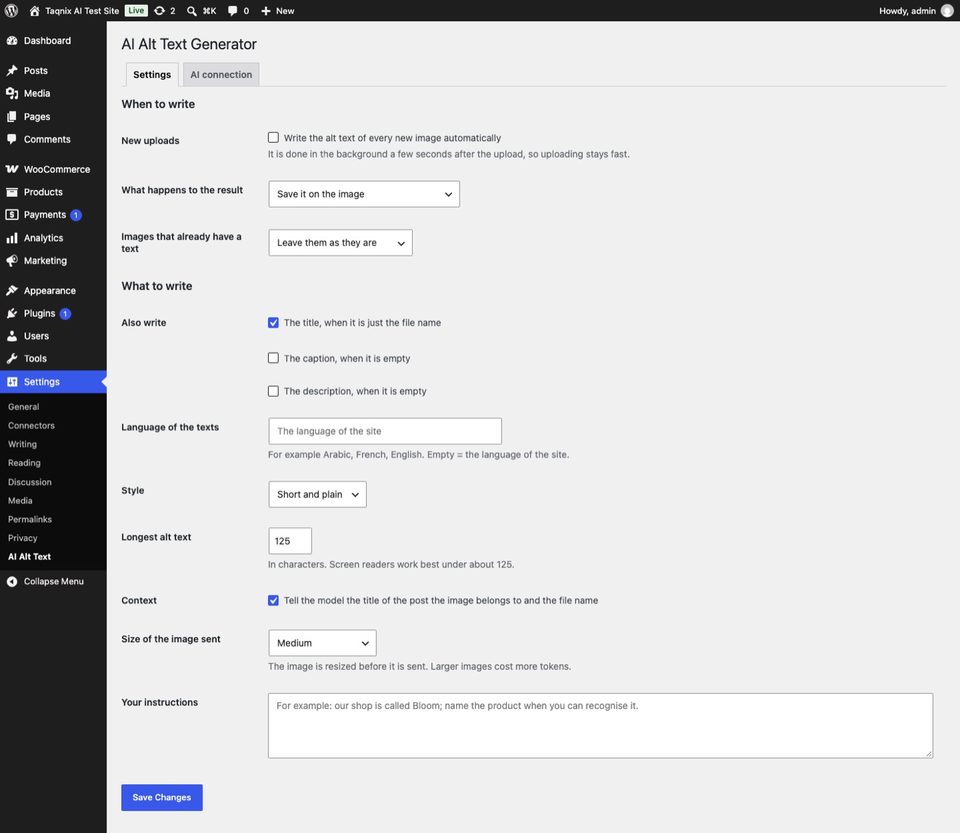
Task: Open the updates icon showing 2
Action: (159, 10)
